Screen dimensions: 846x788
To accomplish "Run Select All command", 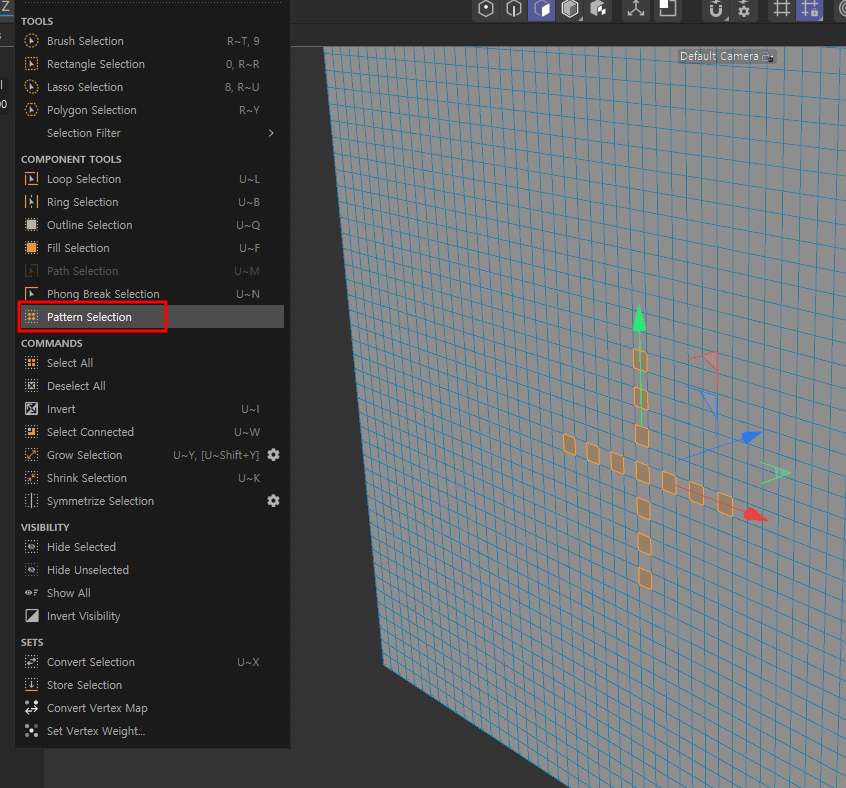I will (153, 363).
